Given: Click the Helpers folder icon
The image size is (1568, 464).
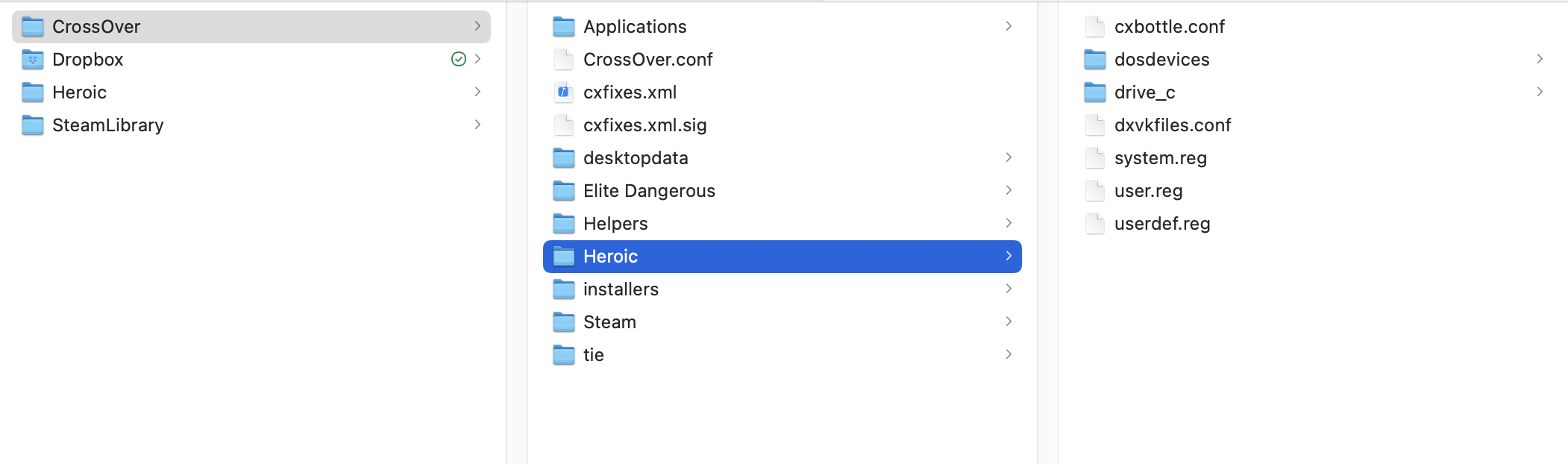Looking at the screenshot, I should pos(564,224).
